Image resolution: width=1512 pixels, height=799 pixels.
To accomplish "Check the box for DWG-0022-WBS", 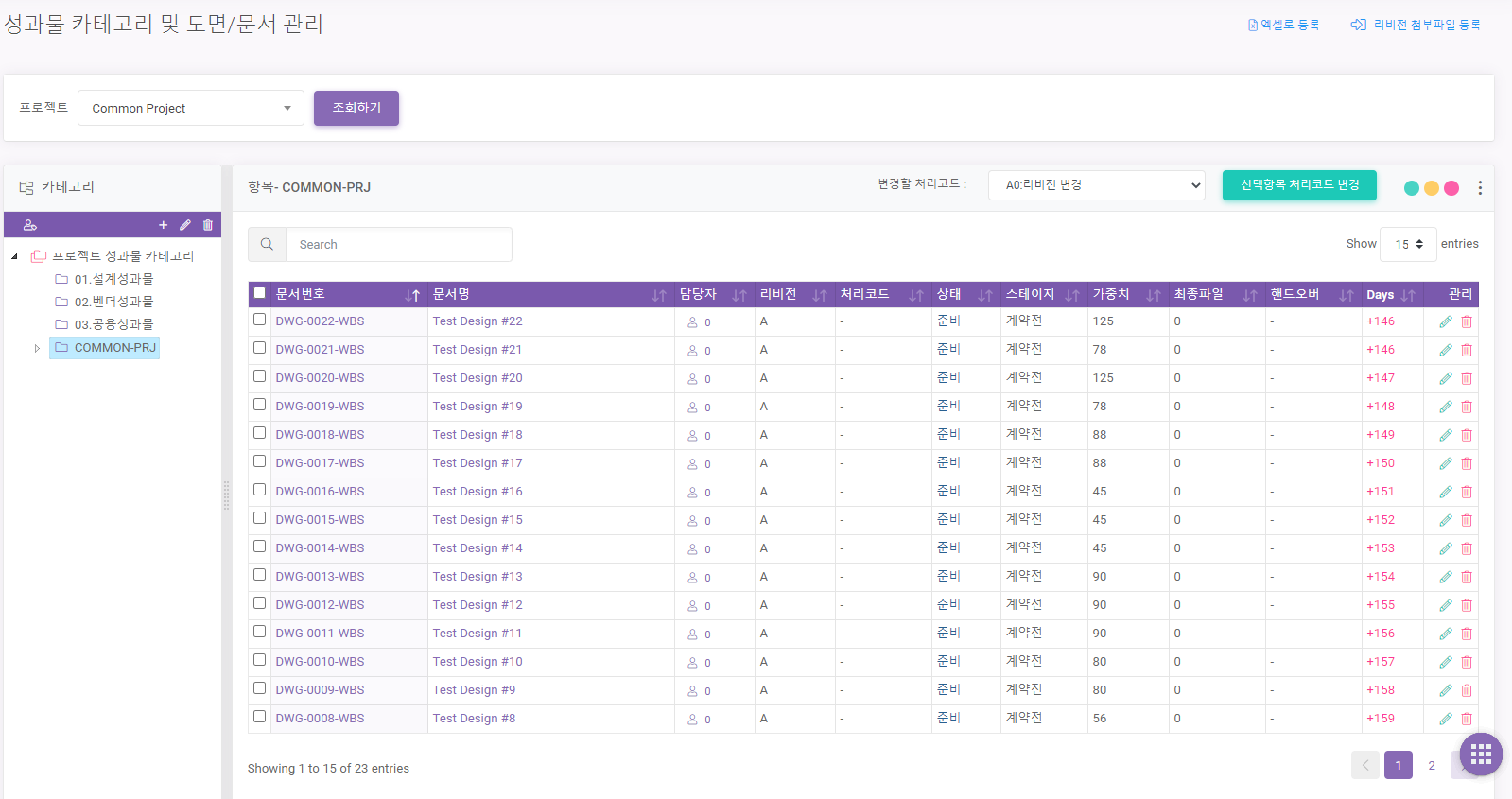I will click(259, 320).
